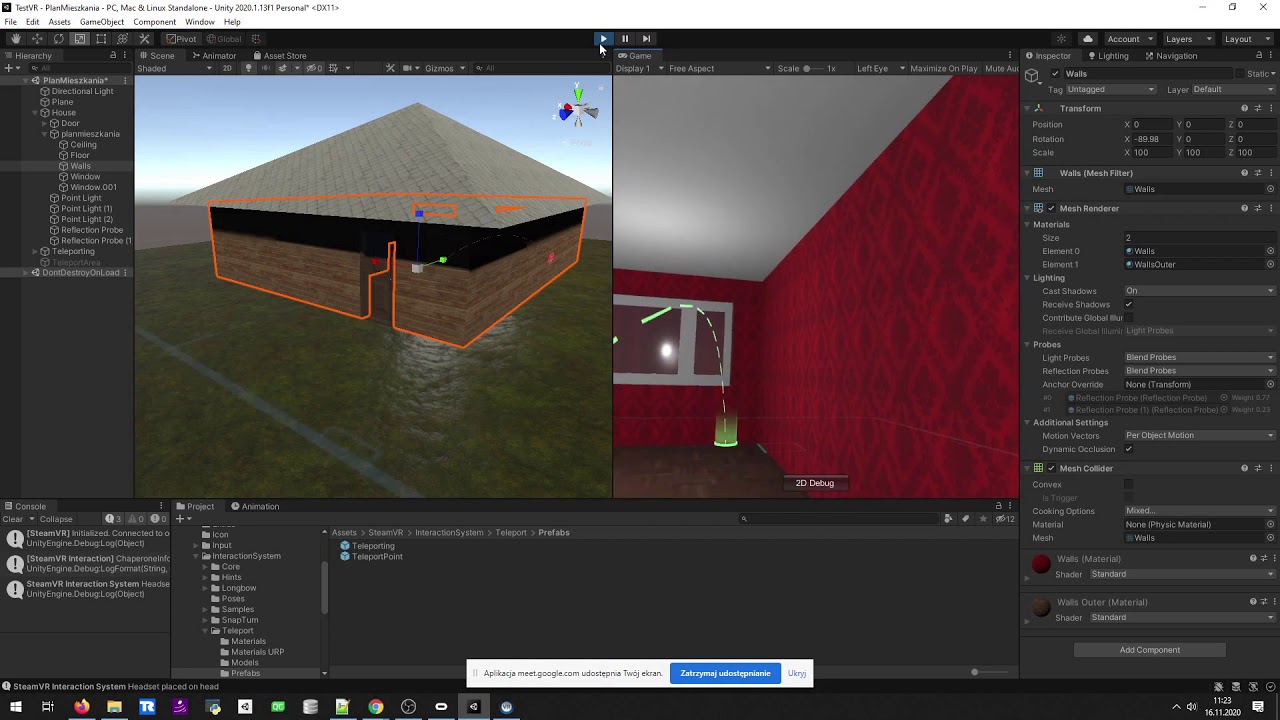Select the Rect transform tool
Viewport: 1280px width, 720px height.
click(x=101, y=39)
